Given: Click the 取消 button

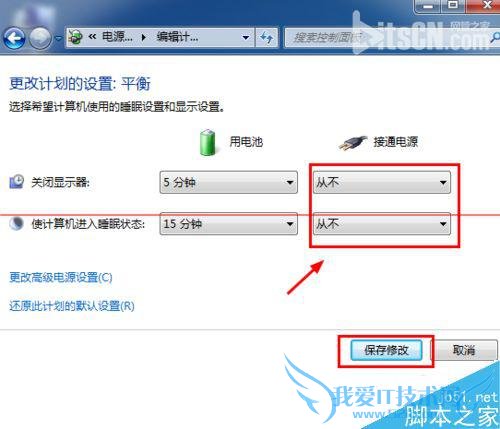Looking at the screenshot, I should tap(465, 350).
